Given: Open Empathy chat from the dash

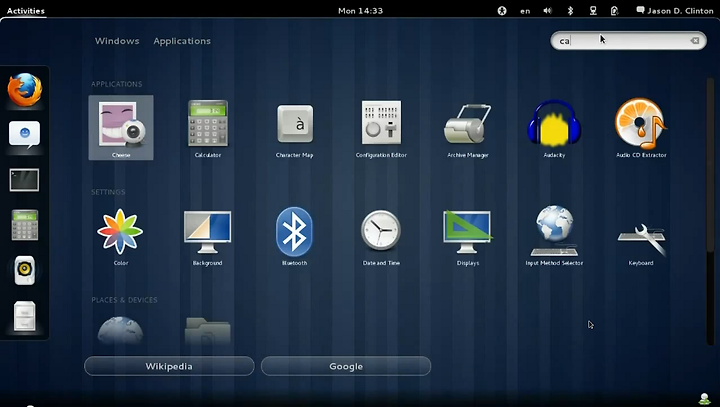Looking at the screenshot, I should (x=25, y=135).
